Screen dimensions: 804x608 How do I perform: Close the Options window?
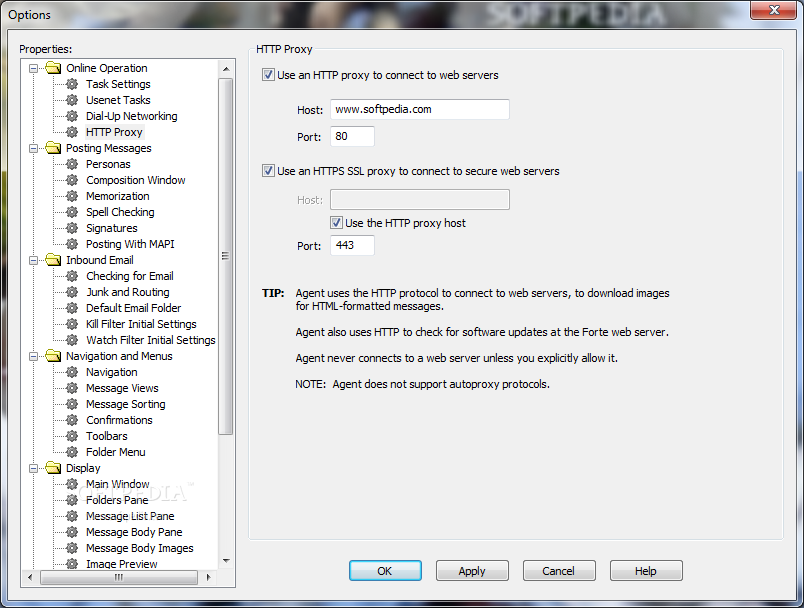(774, 10)
